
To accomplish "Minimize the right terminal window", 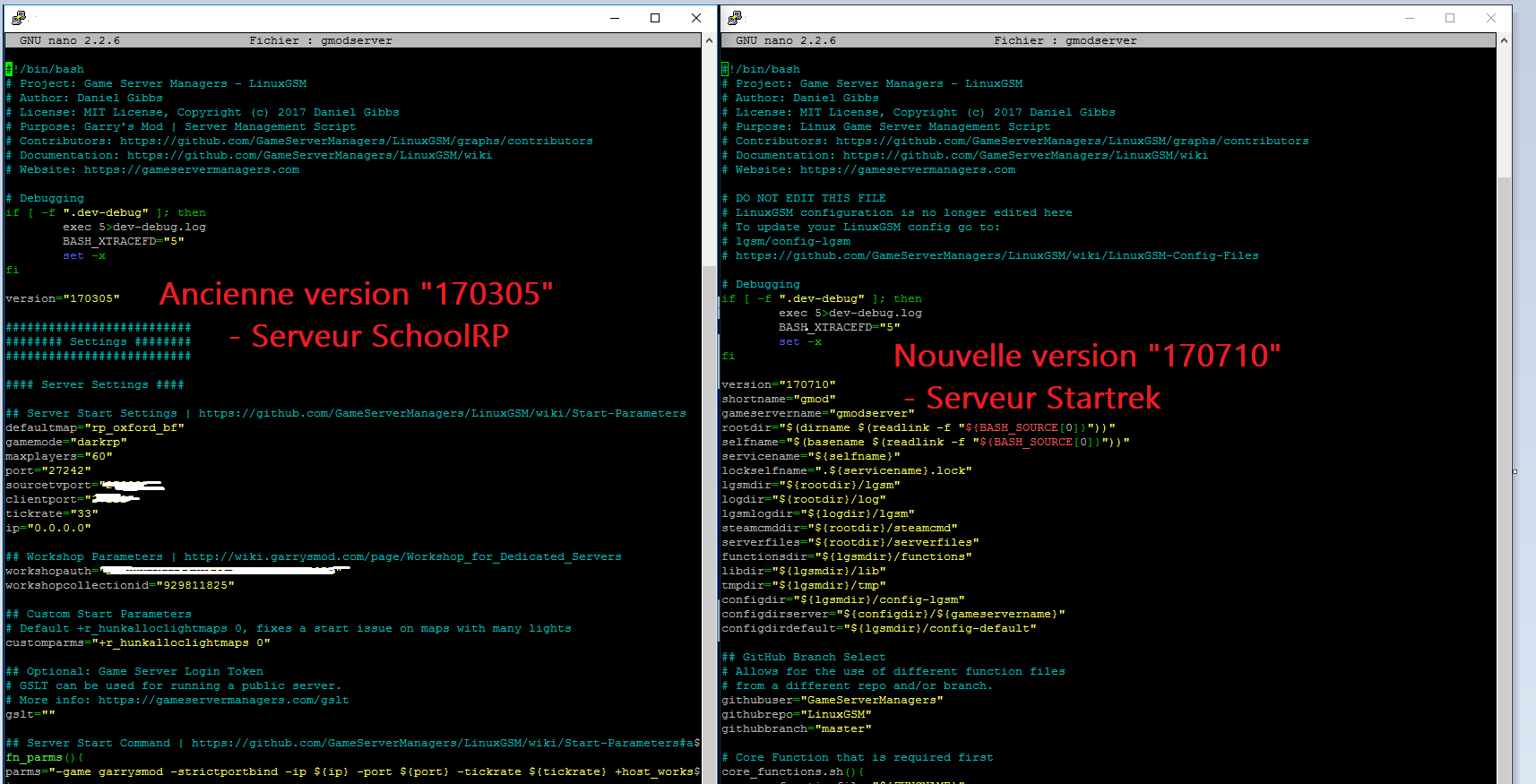I will 1410,18.
